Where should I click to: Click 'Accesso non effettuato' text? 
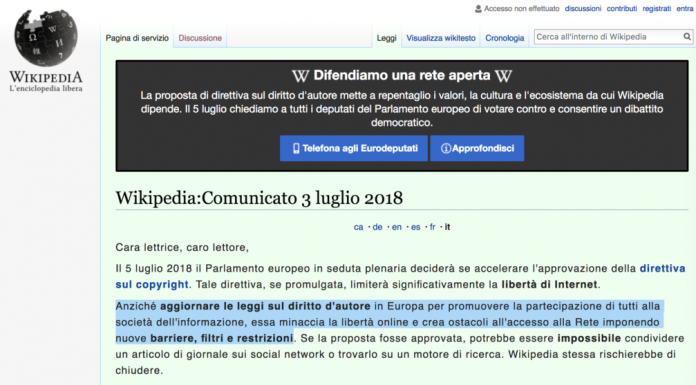pyautogui.click(x=522, y=8)
